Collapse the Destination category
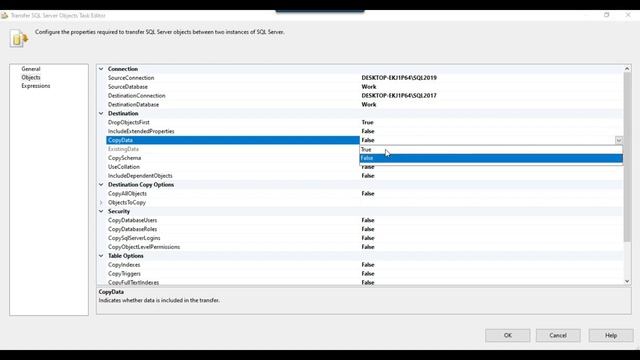 [101, 113]
